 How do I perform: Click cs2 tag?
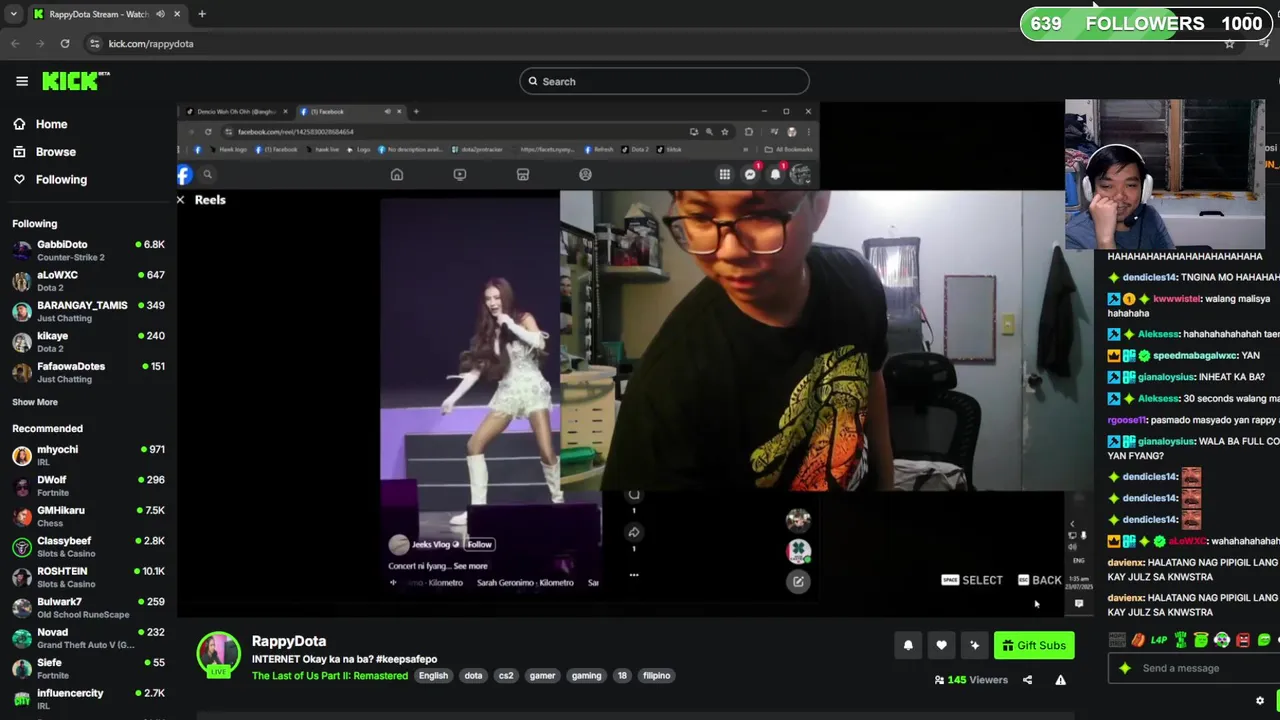click(506, 676)
